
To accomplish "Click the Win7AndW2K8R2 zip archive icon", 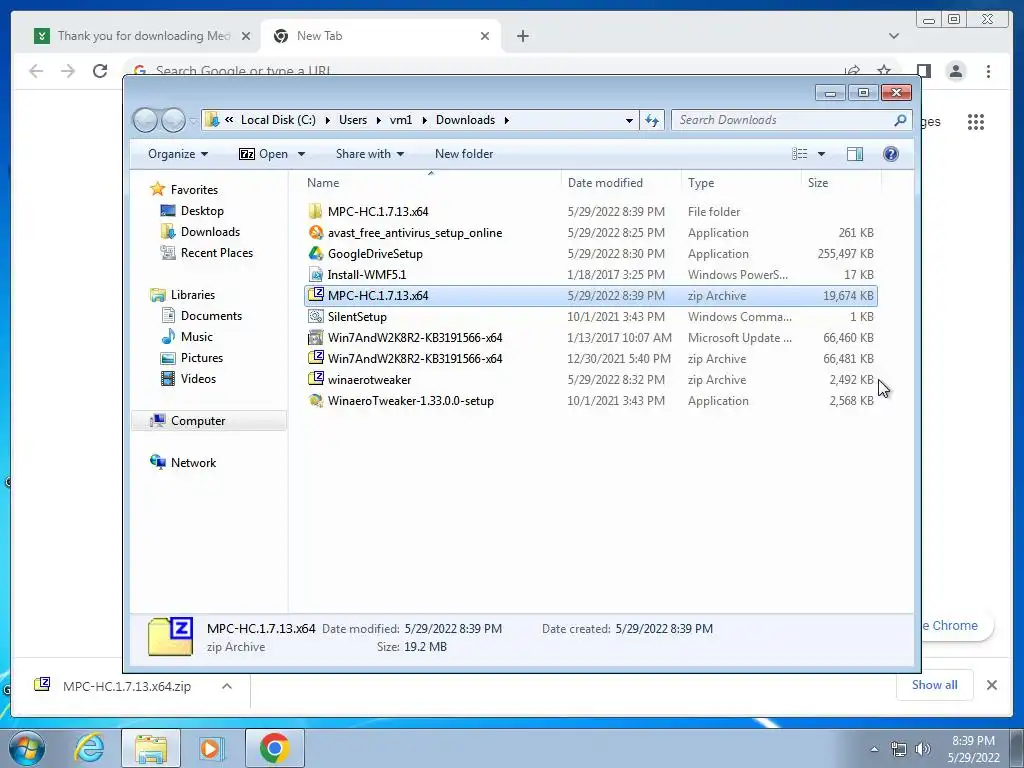I will tap(315, 359).
